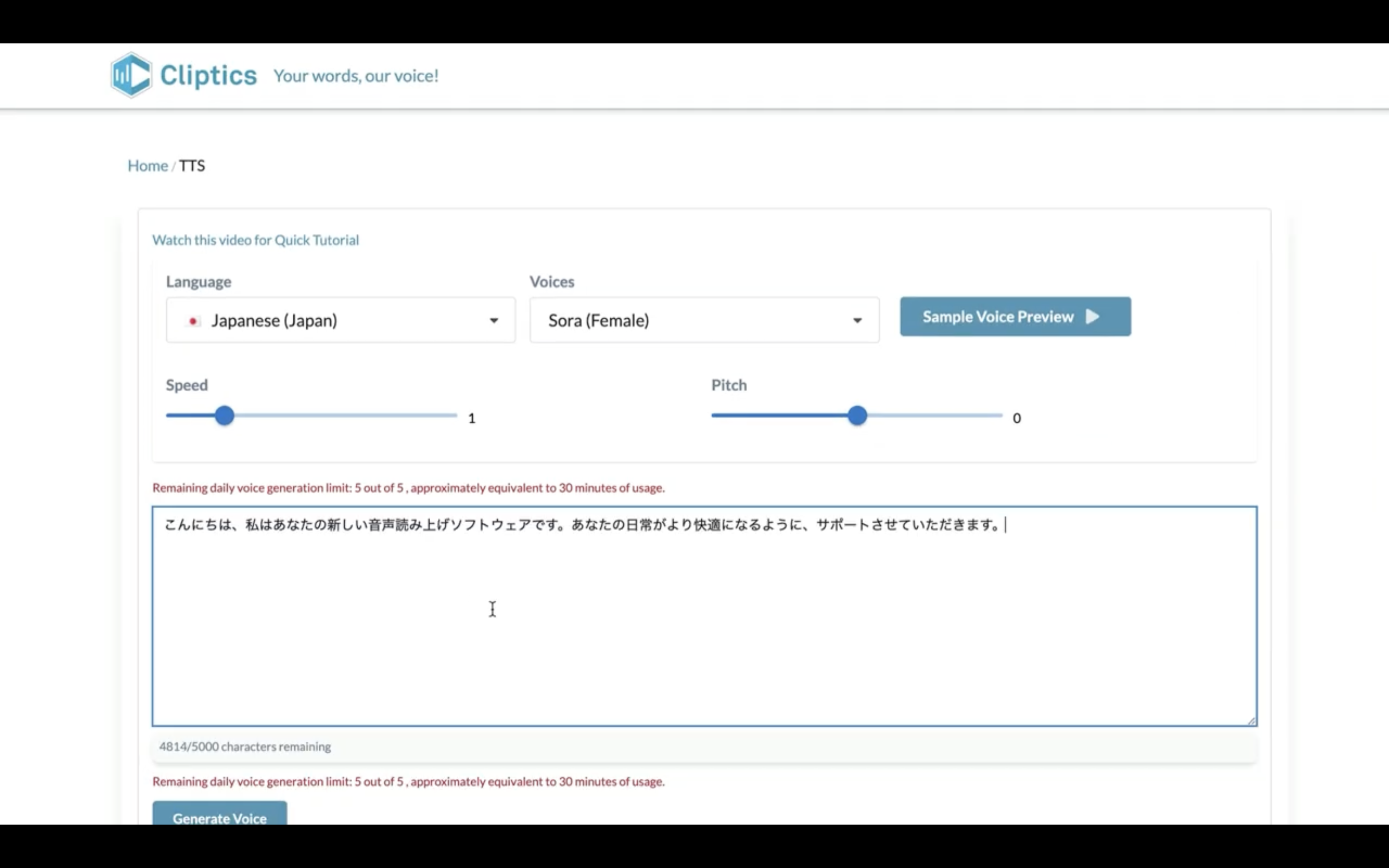Image resolution: width=1389 pixels, height=868 pixels.
Task: Open Watch this video for Quick Tutorial link
Action: (x=256, y=240)
